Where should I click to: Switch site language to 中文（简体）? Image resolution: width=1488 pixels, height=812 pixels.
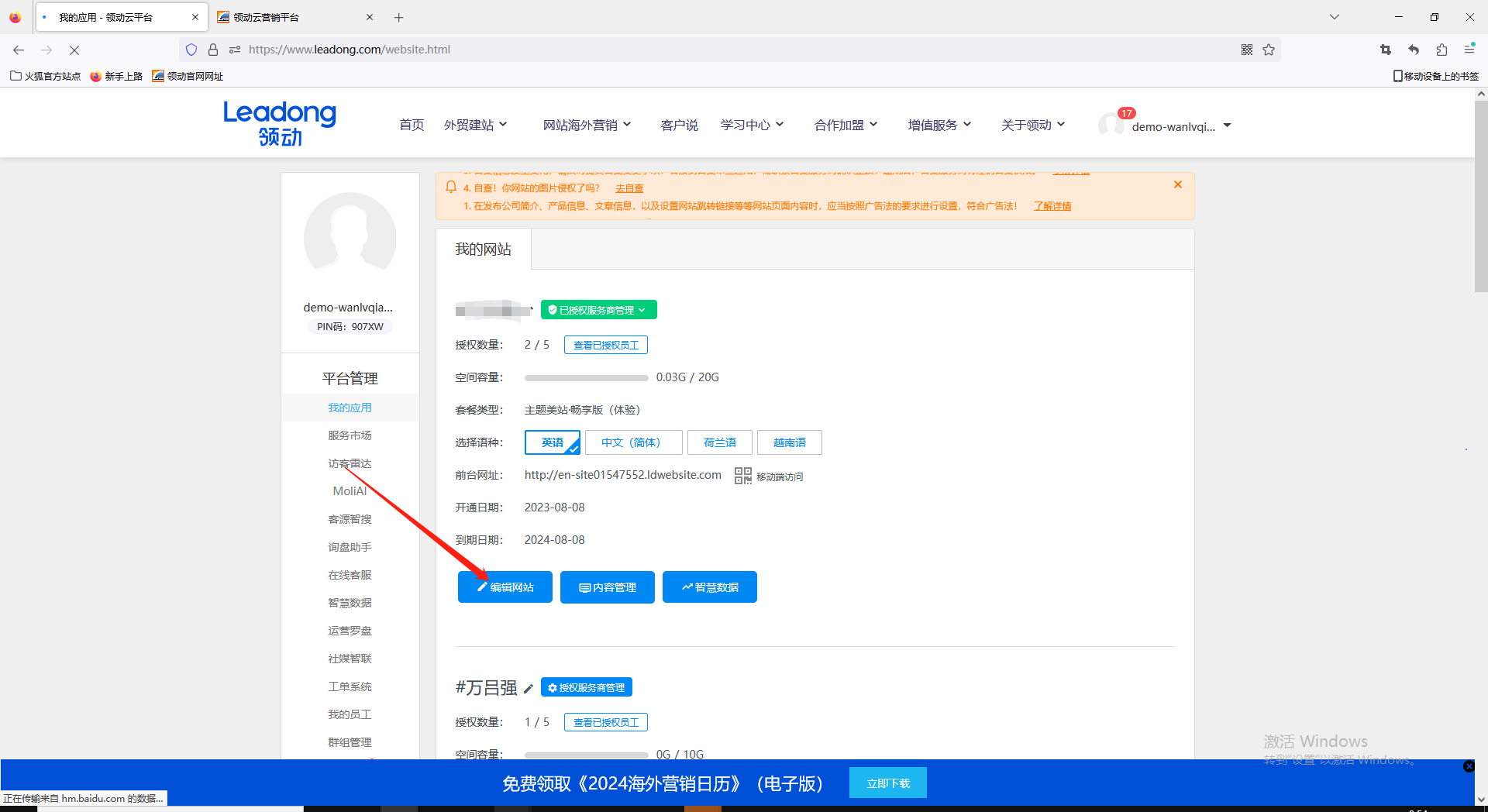(633, 442)
